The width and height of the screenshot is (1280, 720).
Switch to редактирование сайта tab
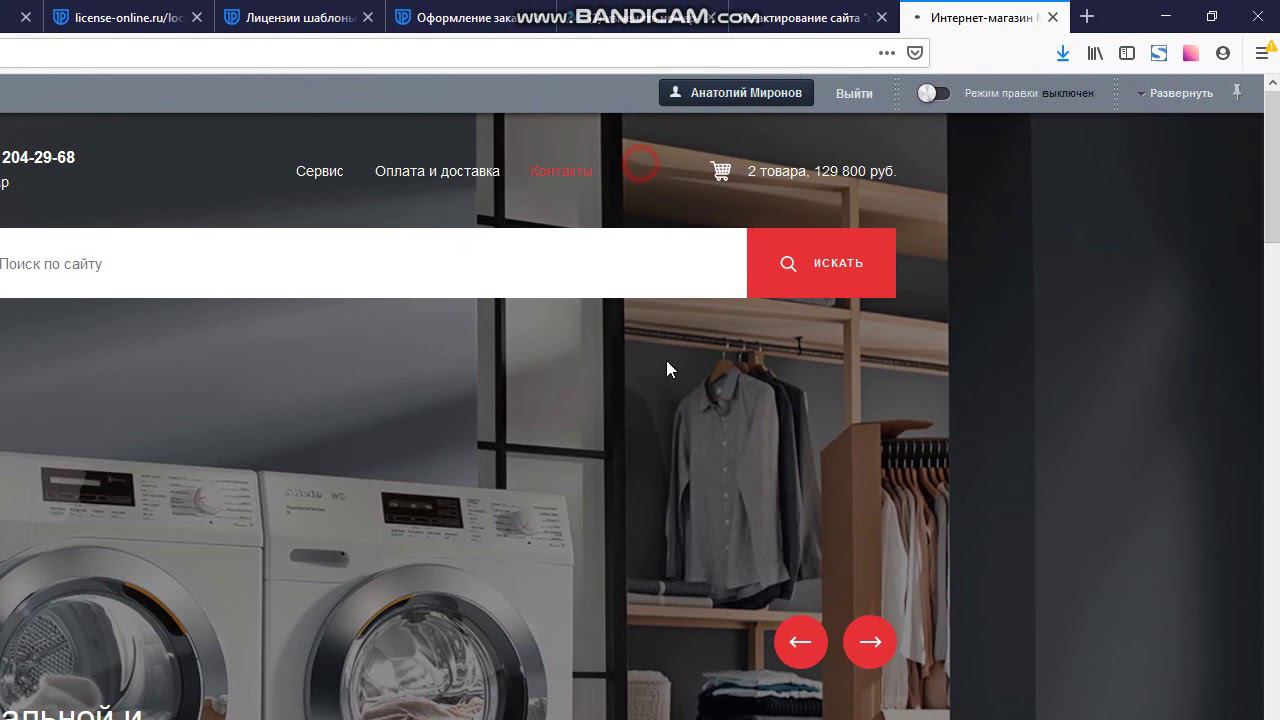(x=813, y=17)
